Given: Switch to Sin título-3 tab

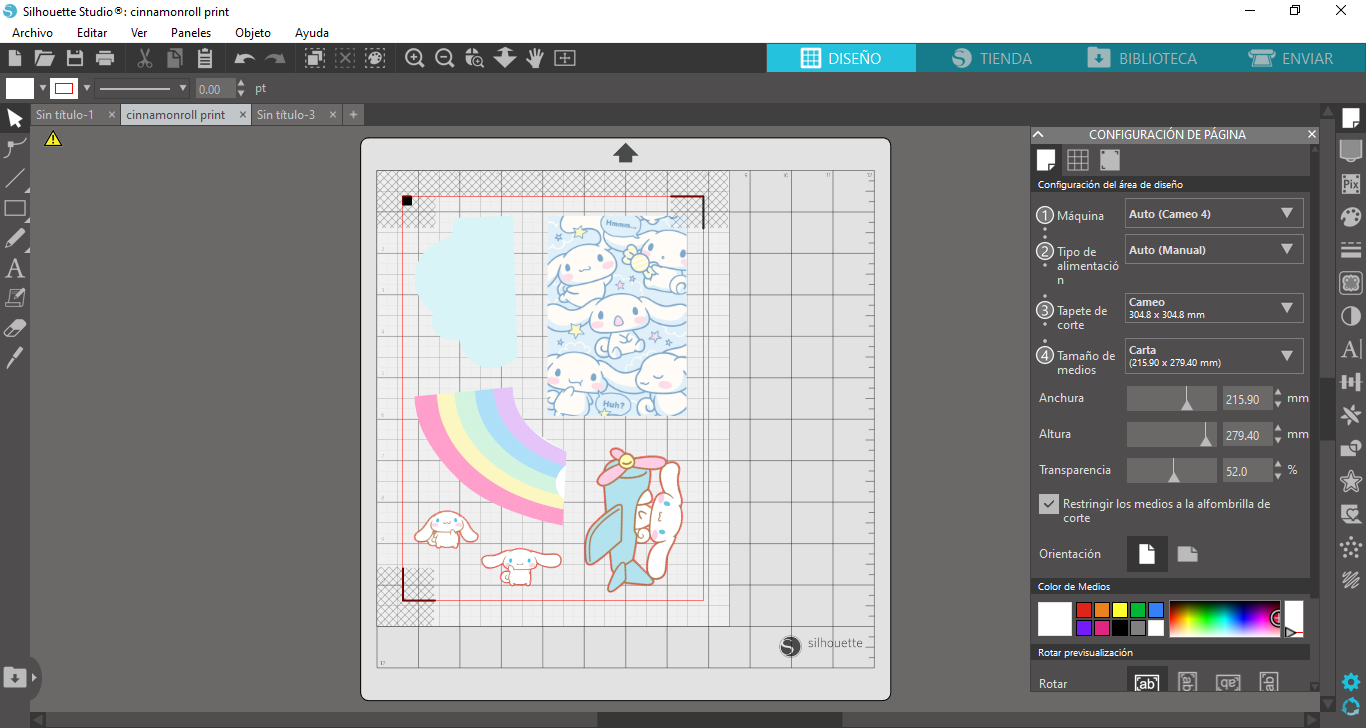Looking at the screenshot, I should (286, 115).
